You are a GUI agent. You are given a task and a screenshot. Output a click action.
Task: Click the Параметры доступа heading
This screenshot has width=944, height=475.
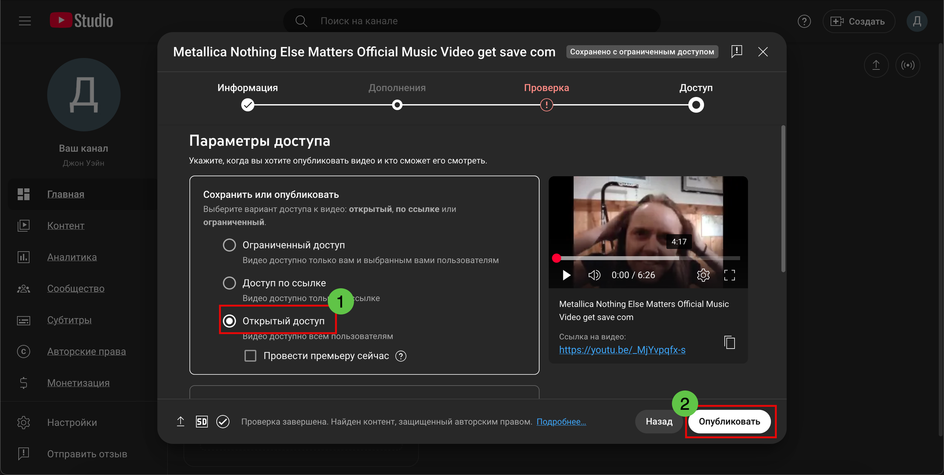(259, 141)
